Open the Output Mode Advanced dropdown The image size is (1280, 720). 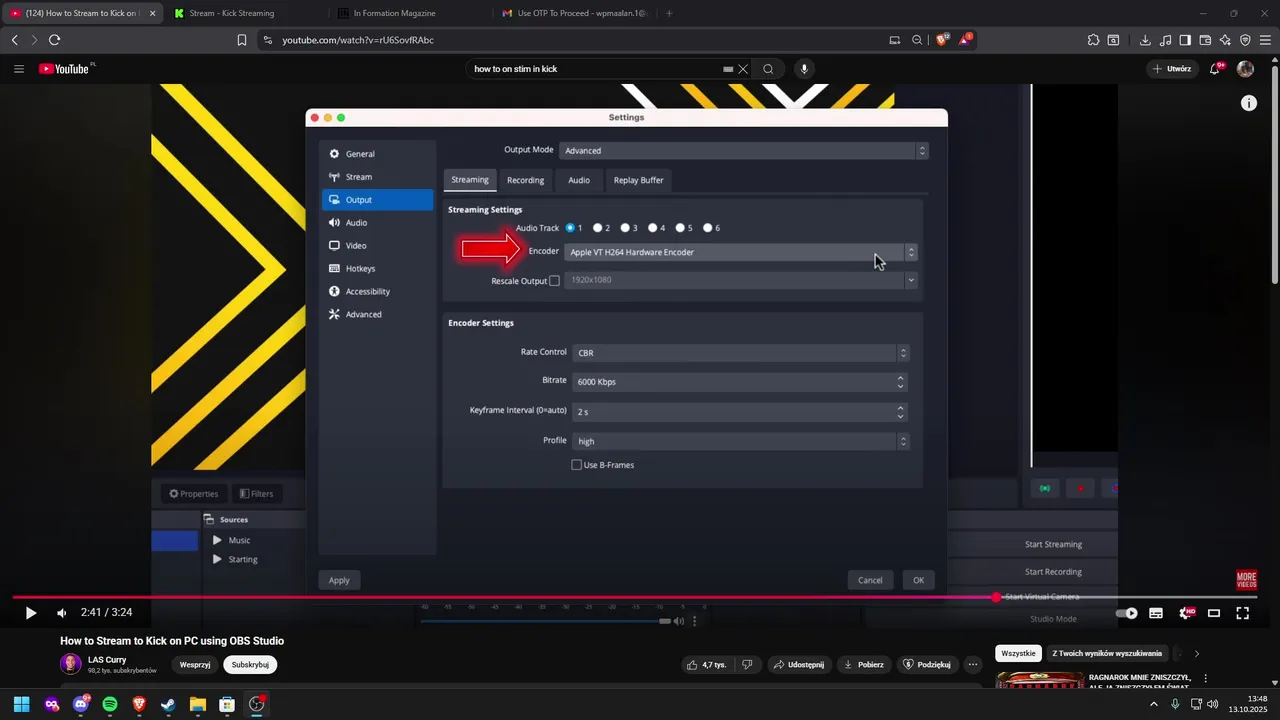pos(744,151)
